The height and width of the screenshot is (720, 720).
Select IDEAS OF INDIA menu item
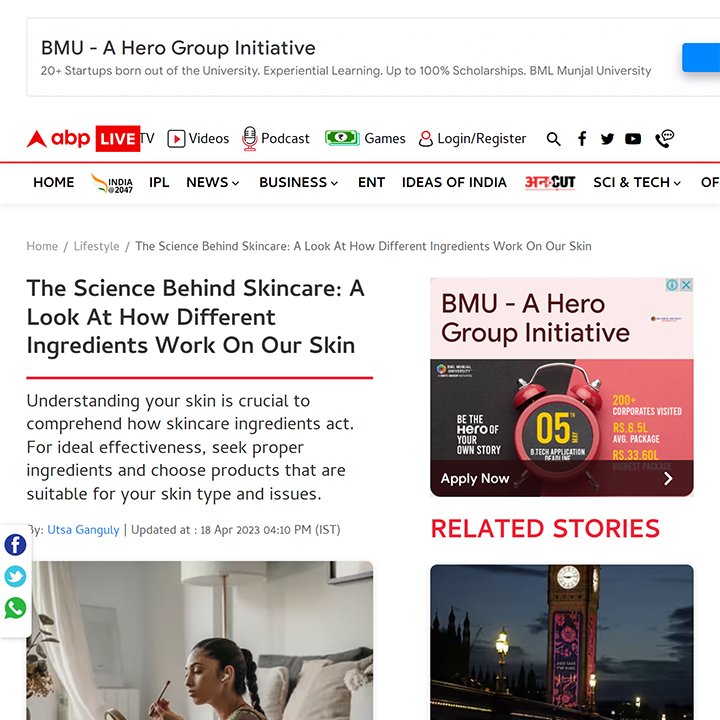tap(454, 182)
